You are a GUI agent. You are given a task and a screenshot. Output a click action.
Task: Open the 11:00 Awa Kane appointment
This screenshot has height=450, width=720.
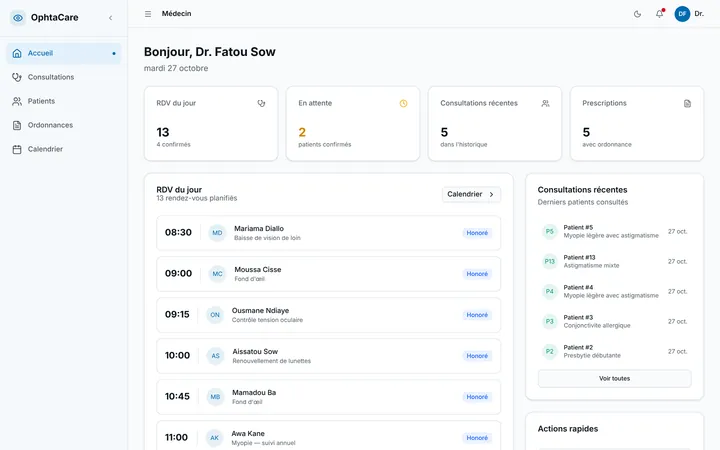(x=328, y=435)
